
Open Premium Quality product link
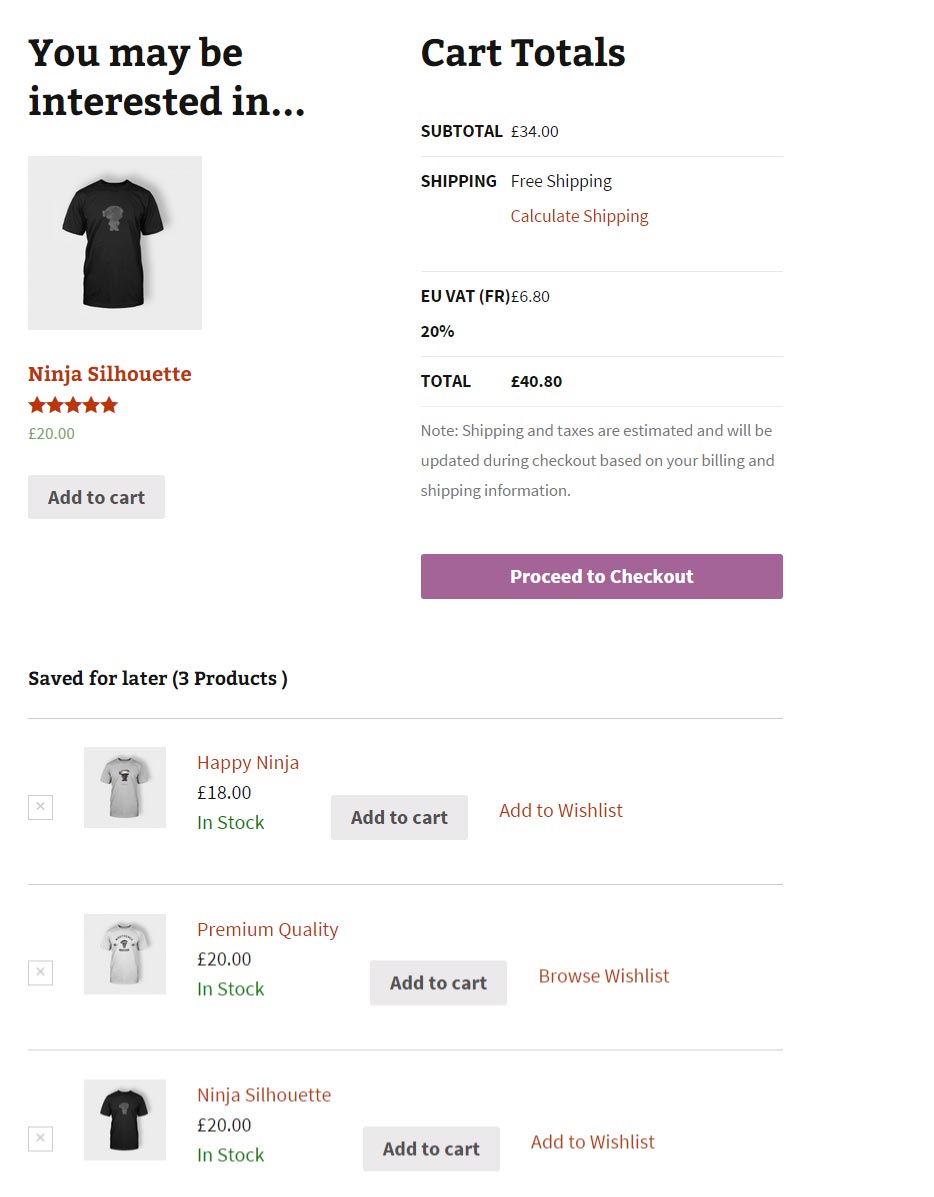pos(267,929)
